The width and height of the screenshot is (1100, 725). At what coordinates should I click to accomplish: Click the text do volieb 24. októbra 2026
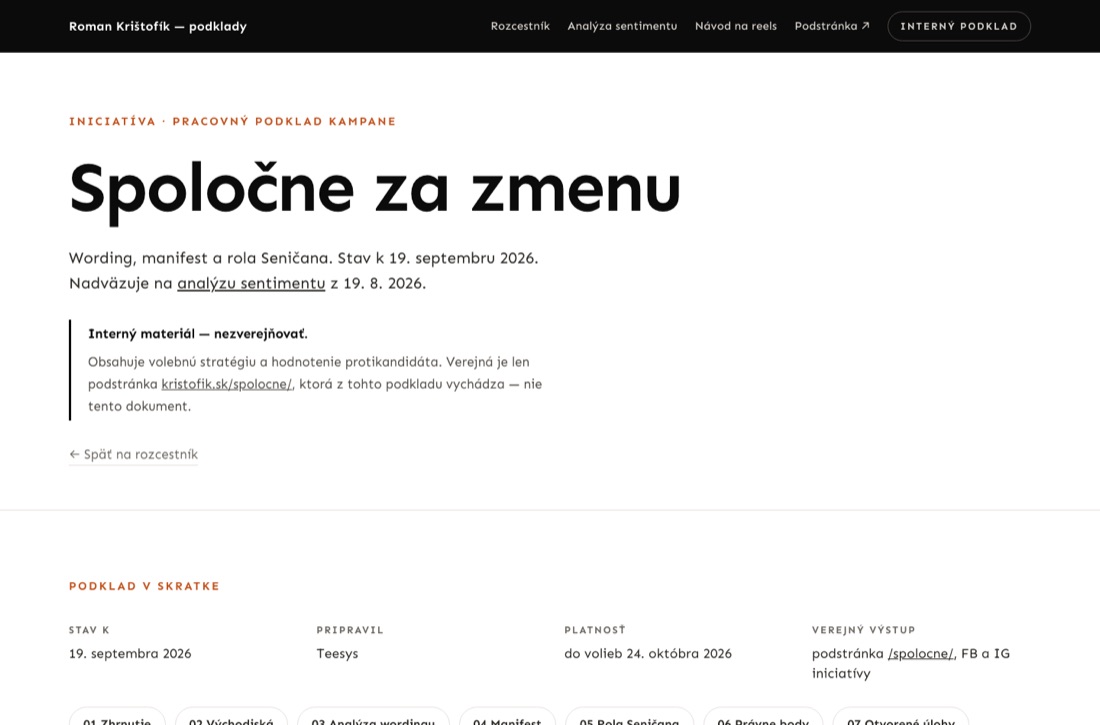tap(648, 653)
